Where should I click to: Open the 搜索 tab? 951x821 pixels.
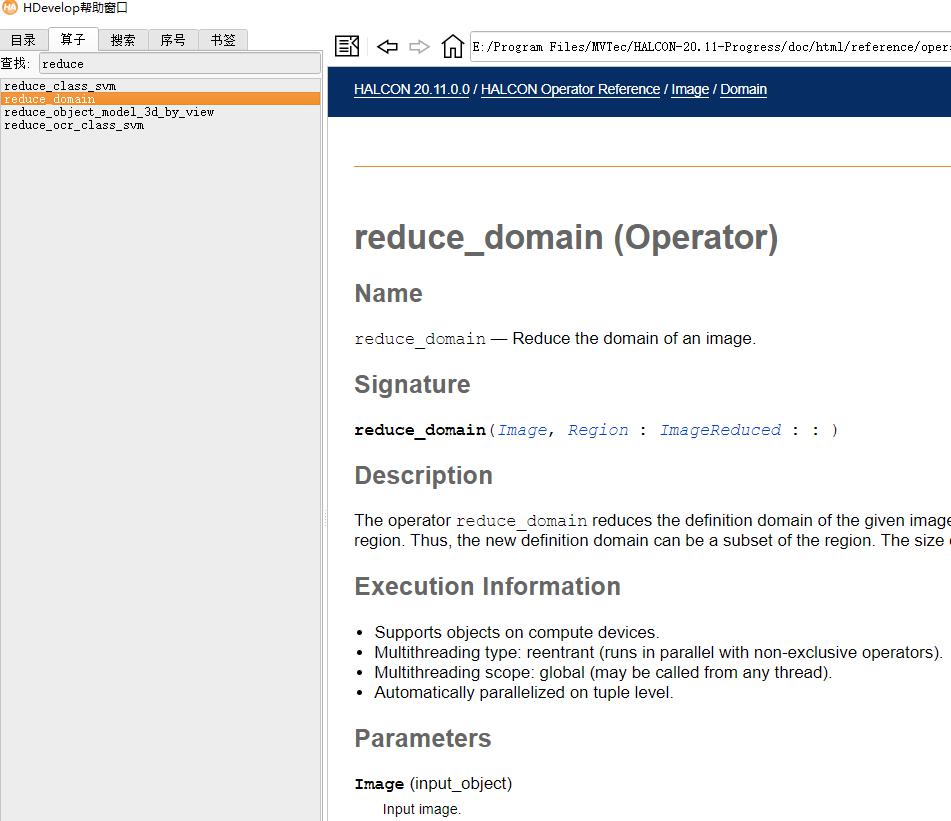tap(123, 40)
